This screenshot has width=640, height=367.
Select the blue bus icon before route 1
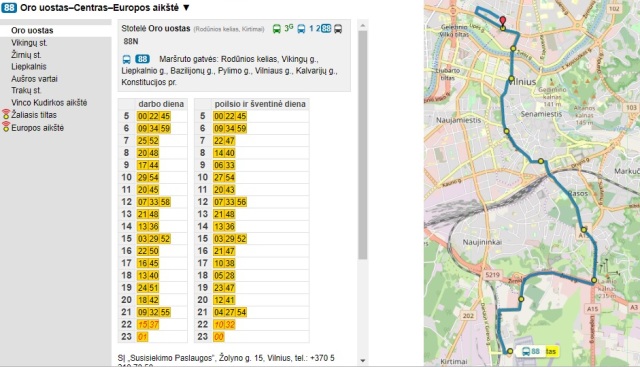301,29
